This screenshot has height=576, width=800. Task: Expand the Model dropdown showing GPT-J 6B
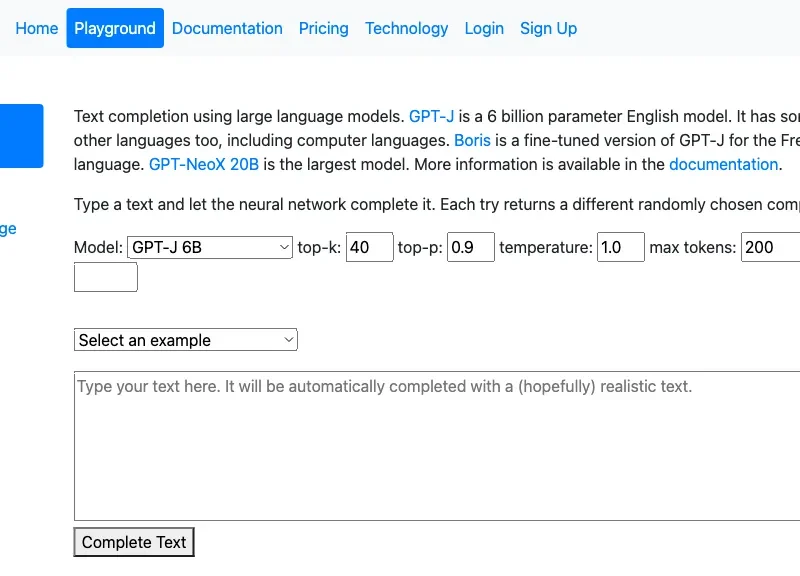pos(209,246)
